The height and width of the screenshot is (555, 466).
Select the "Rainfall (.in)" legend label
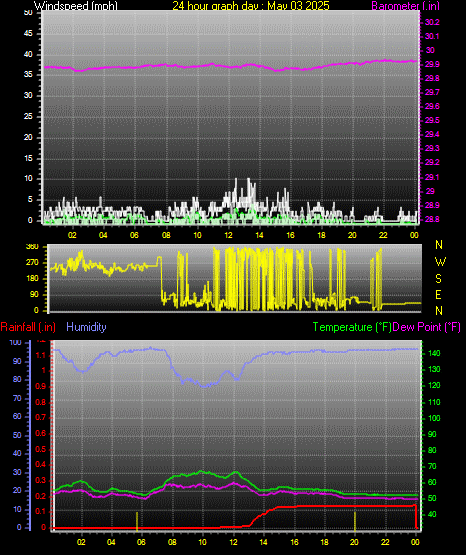(x=28, y=327)
